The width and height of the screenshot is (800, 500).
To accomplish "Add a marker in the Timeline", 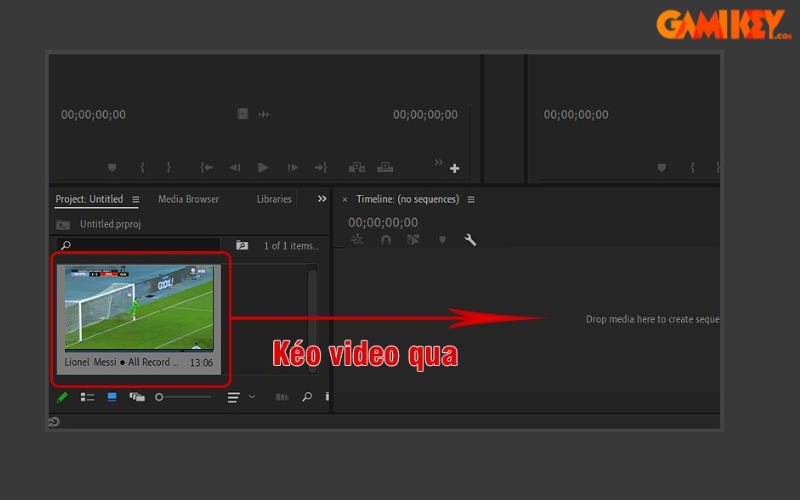I will 442,239.
